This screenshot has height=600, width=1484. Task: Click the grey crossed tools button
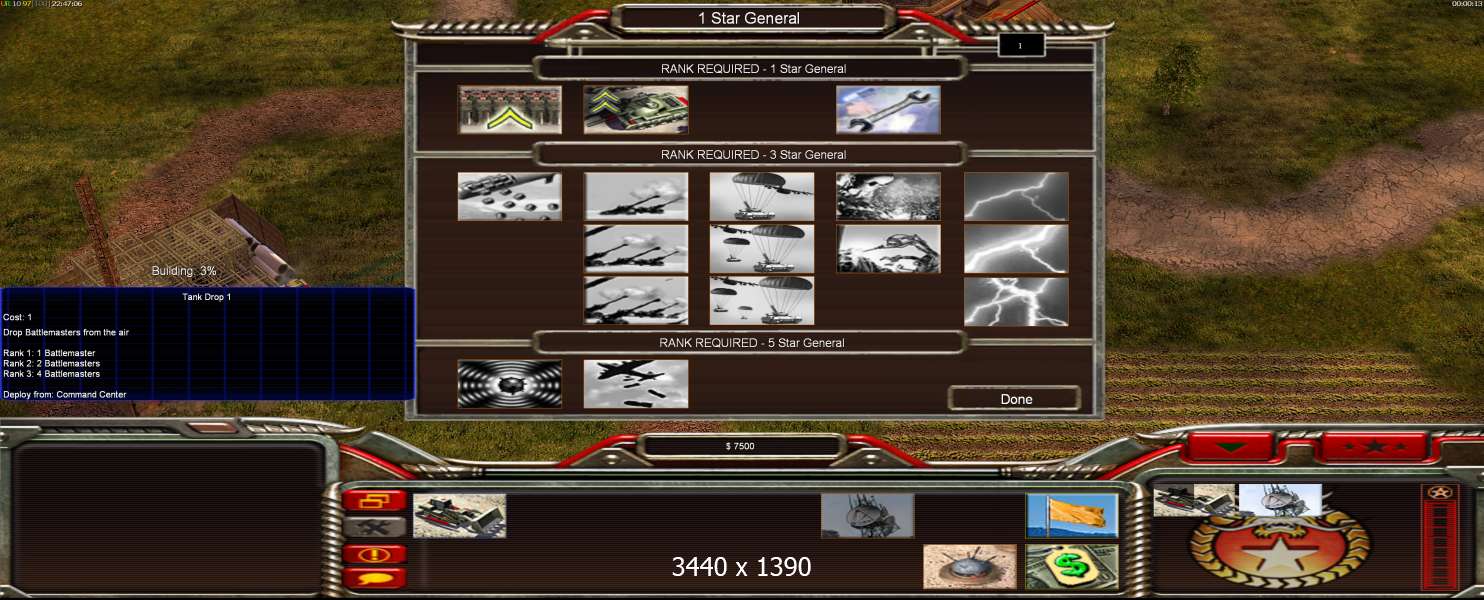375,527
